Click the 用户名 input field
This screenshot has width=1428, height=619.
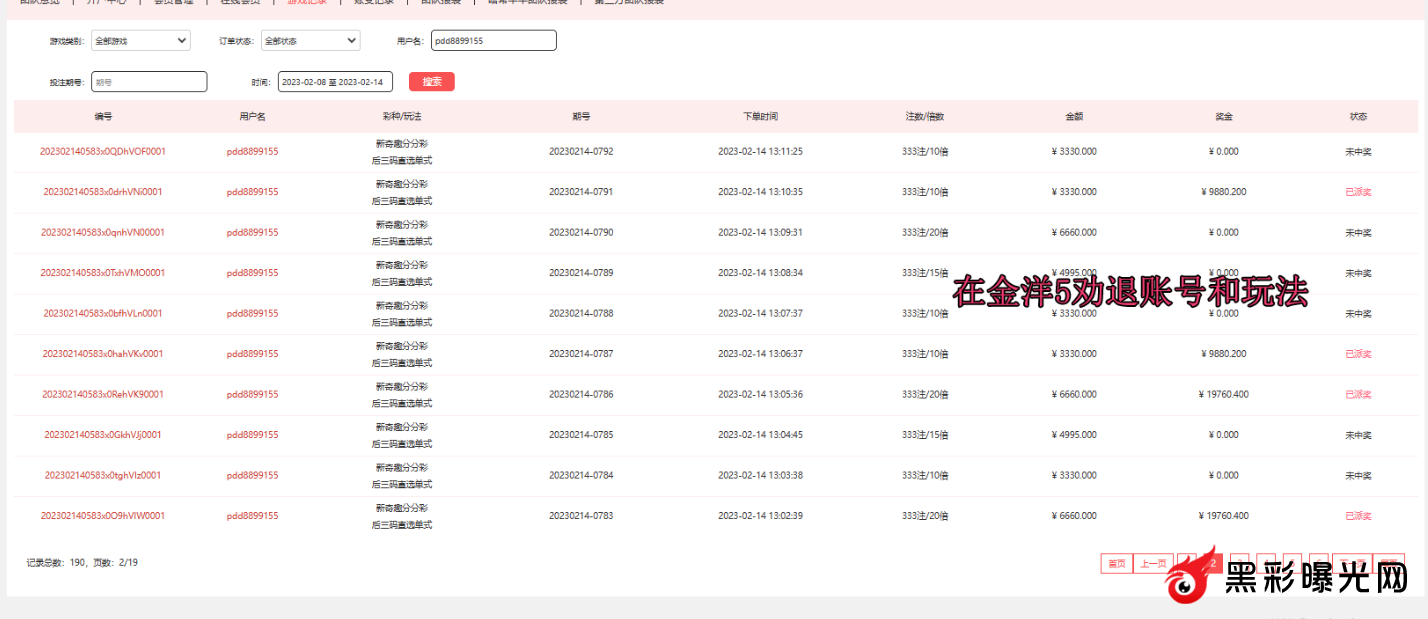[x=493, y=41]
